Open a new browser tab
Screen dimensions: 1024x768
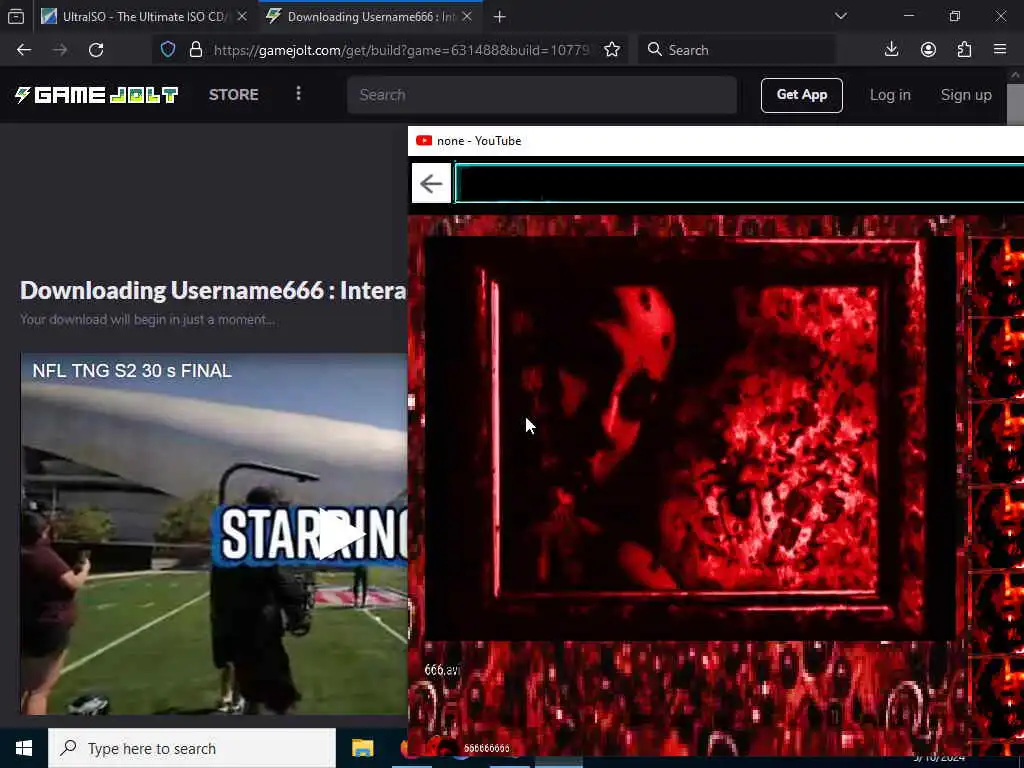(x=500, y=17)
